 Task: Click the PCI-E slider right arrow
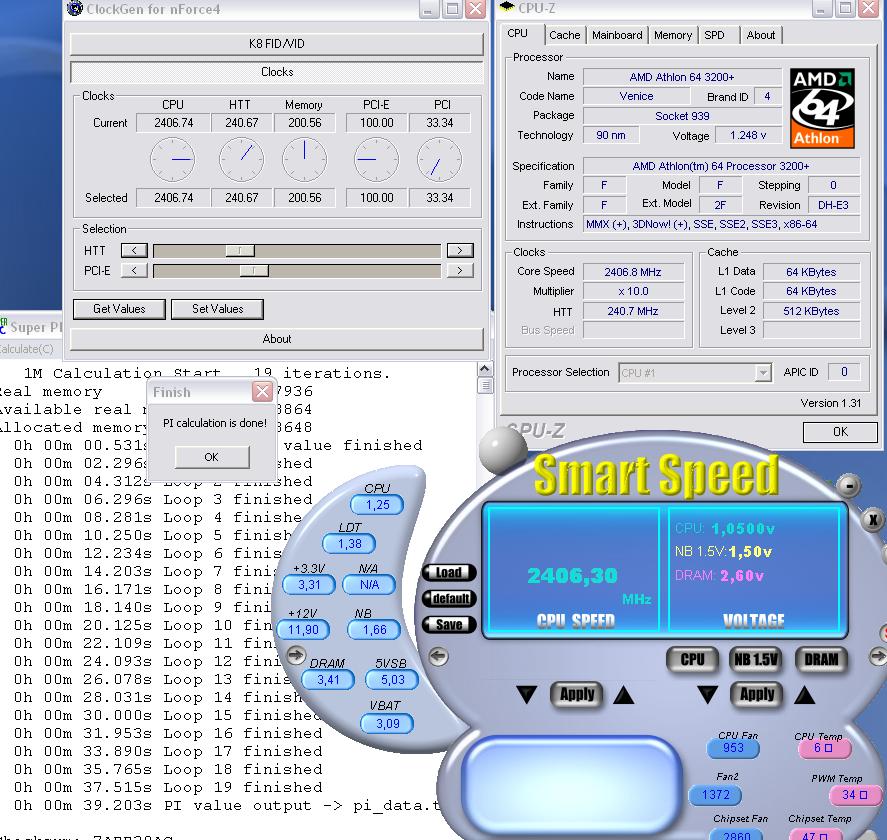pyautogui.click(x=460, y=270)
